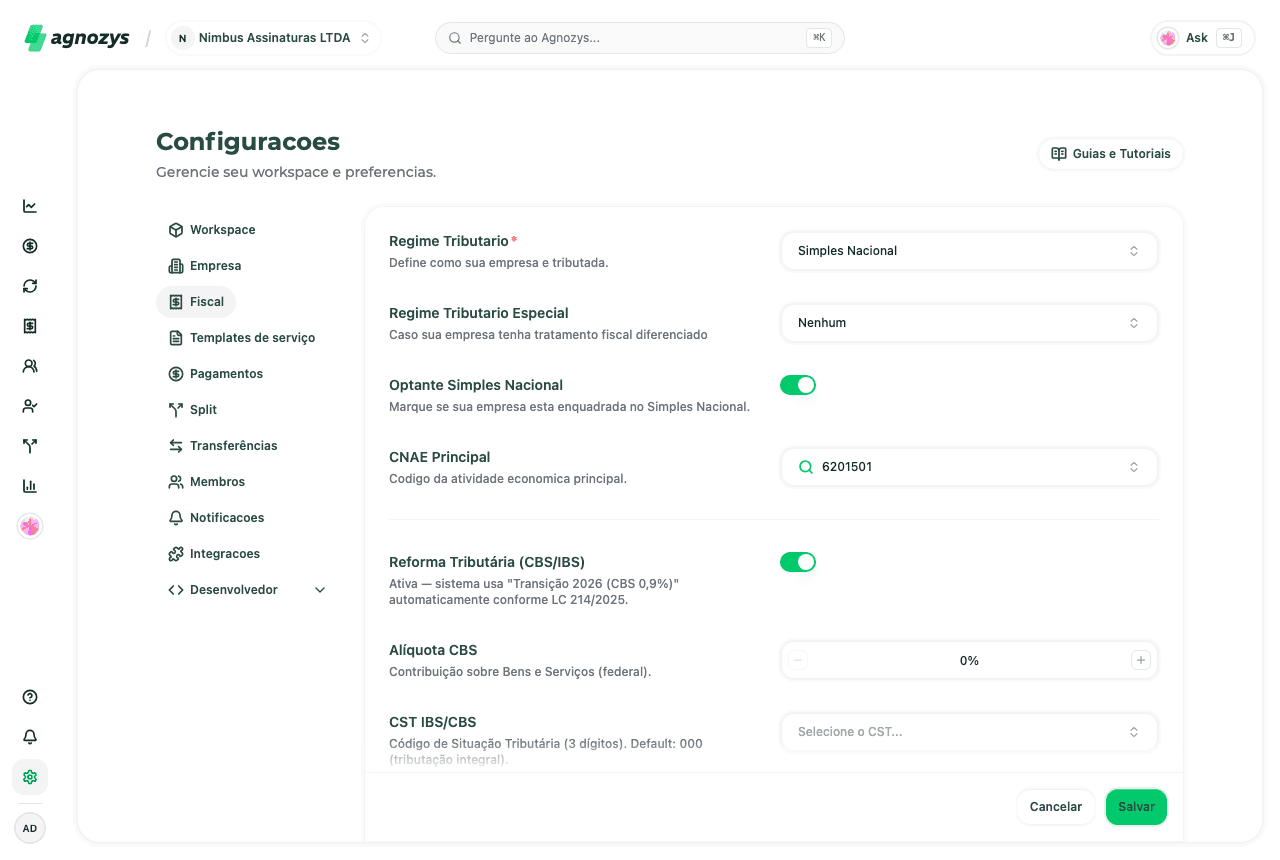1280x860 pixels.
Task: Expand the Desenvolvedor menu chevron
Action: pyautogui.click(x=320, y=590)
